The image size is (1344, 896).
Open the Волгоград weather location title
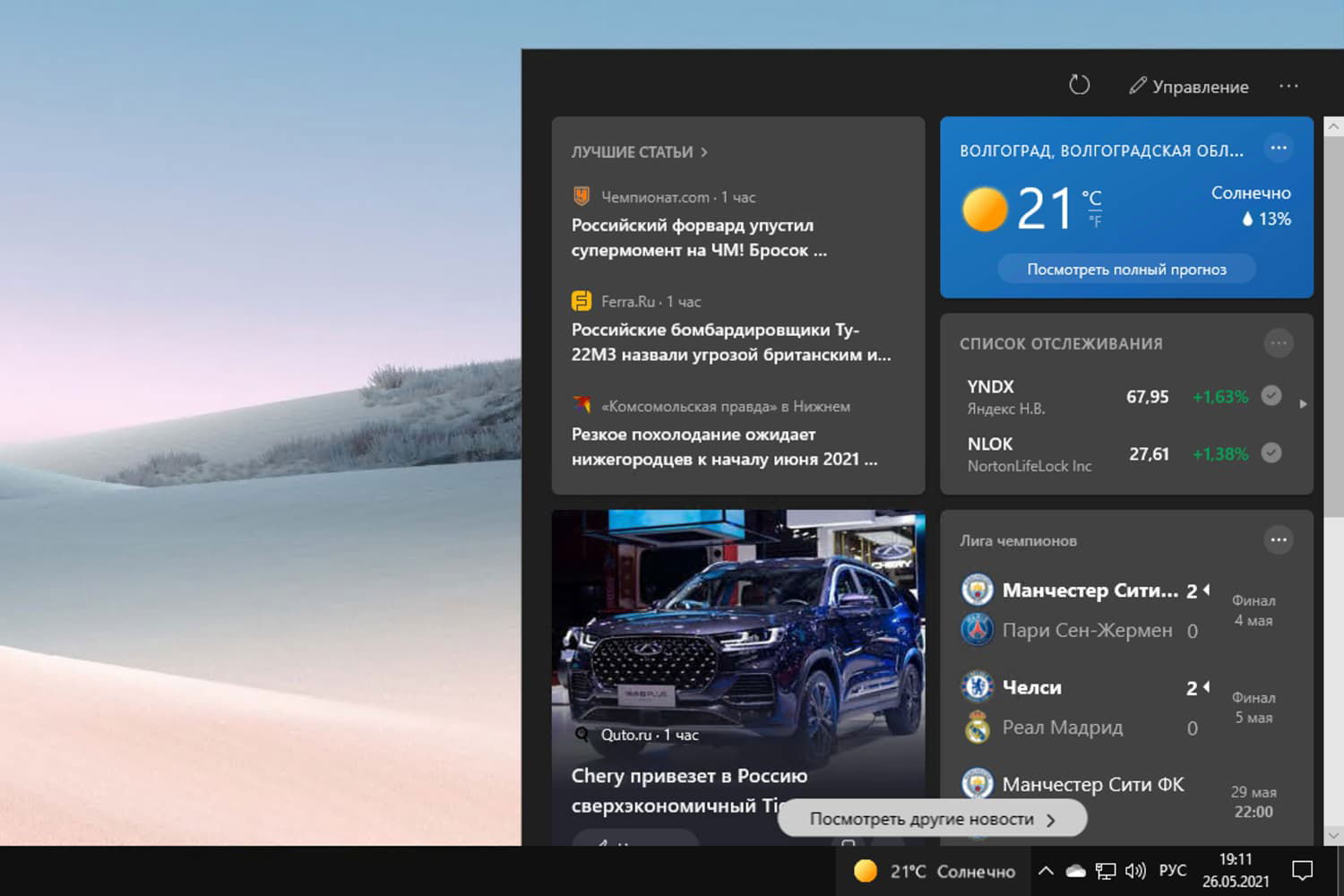(x=1101, y=151)
